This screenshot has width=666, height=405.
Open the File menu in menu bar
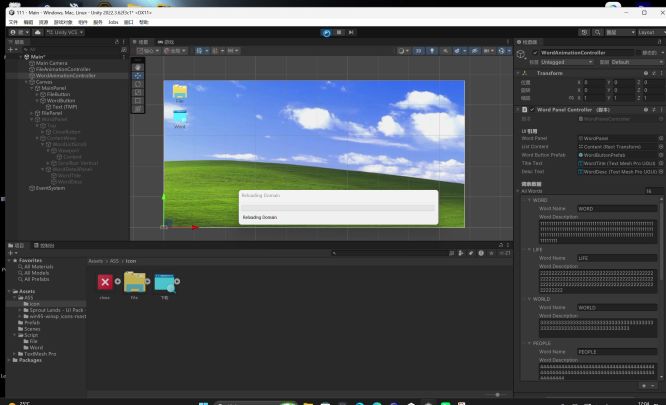coord(13,22)
